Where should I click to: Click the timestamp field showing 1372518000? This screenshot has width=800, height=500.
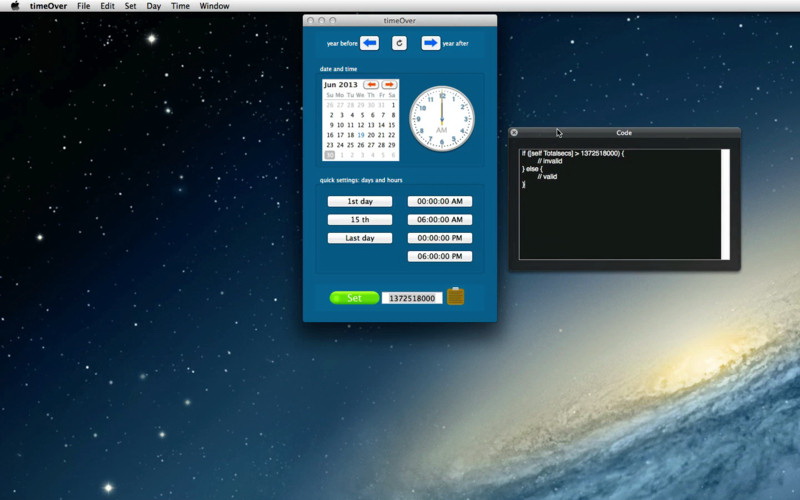click(x=412, y=298)
